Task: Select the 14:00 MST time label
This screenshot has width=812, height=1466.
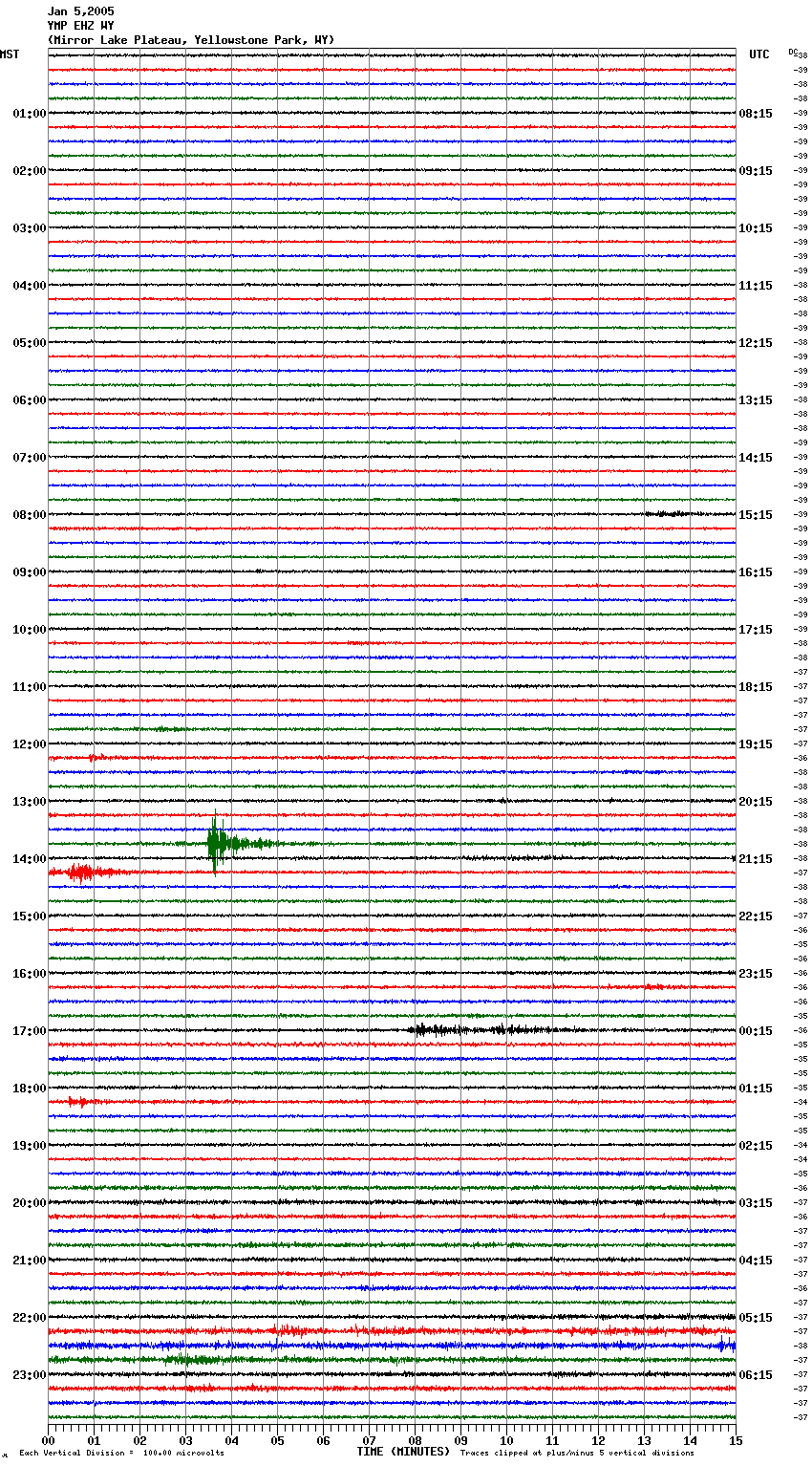Action: pyautogui.click(x=30, y=859)
